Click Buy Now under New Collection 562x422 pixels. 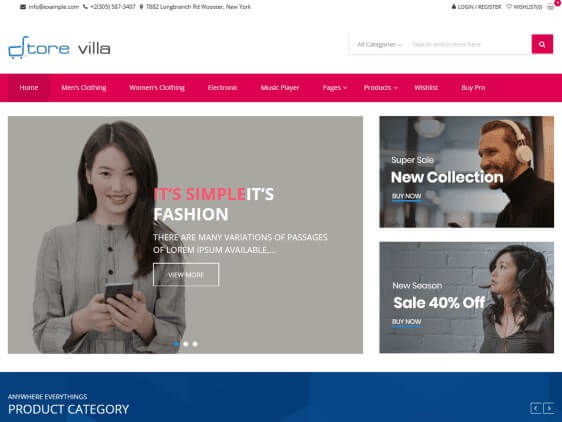click(406, 196)
